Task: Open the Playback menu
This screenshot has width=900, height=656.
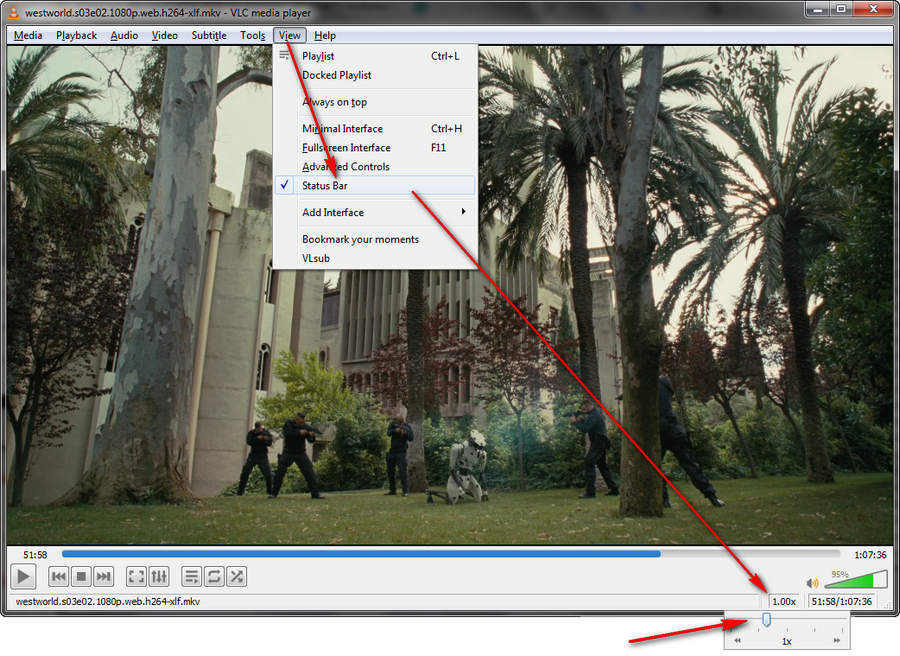Action: pyautogui.click(x=76, y=36)
